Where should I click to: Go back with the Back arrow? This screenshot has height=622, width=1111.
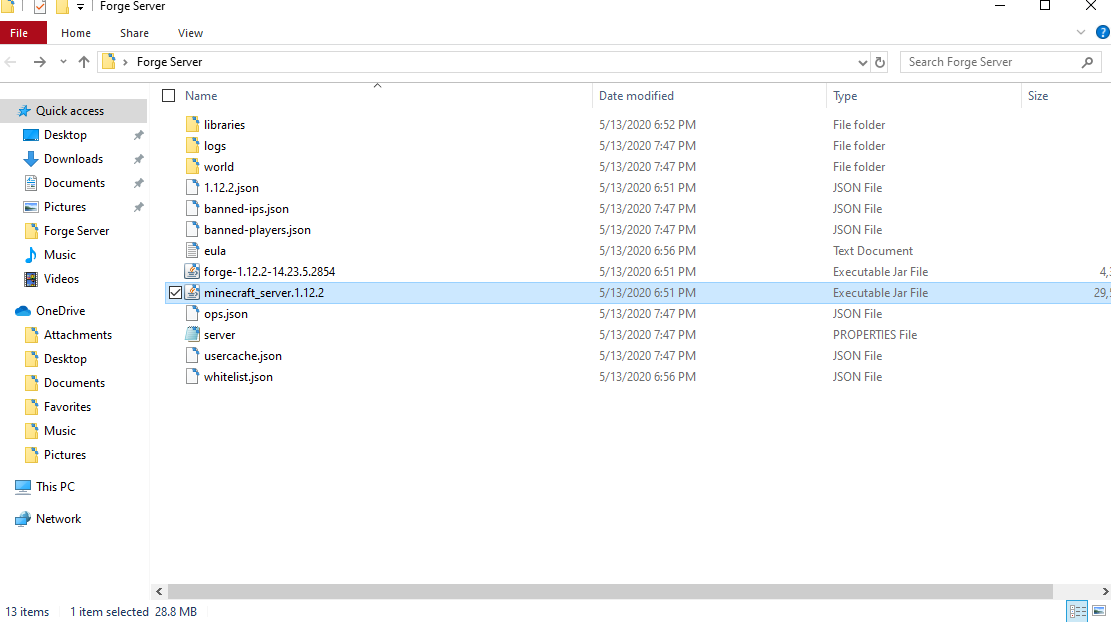(x=11, y=62)
